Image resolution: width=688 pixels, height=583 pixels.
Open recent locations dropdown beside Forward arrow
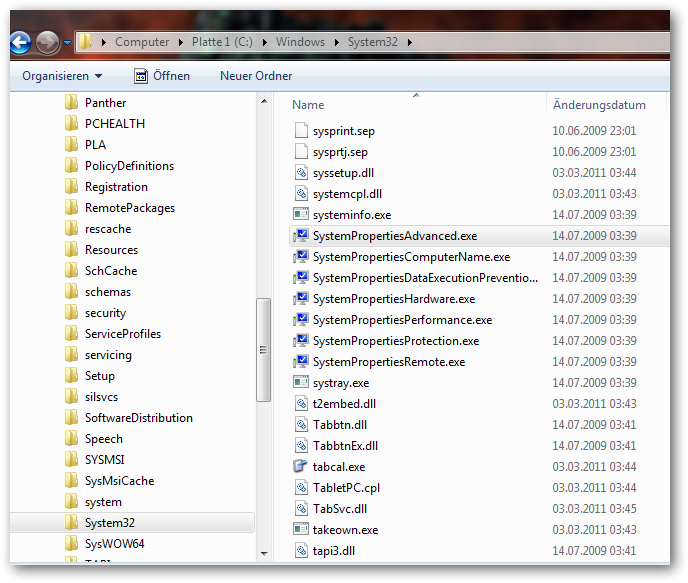click(x=67, y=43)
